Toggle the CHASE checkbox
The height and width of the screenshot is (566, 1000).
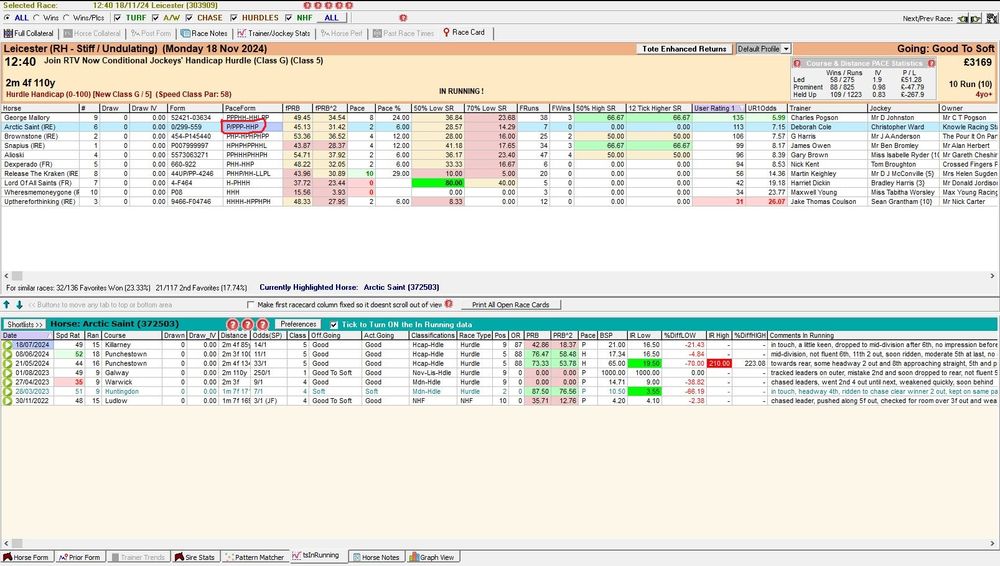click(189, 18)
